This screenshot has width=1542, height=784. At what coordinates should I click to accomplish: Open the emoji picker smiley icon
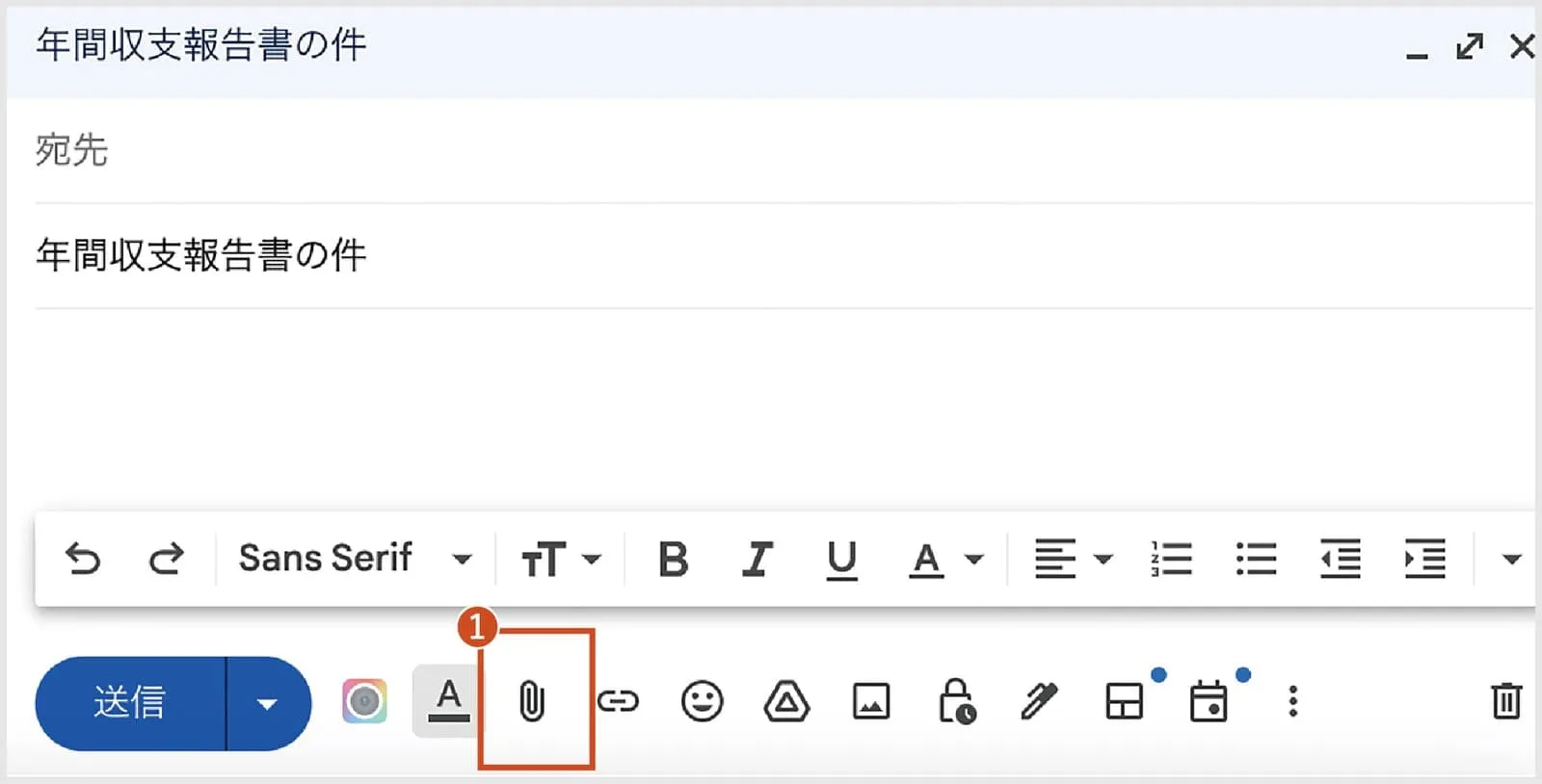point(702,701)
